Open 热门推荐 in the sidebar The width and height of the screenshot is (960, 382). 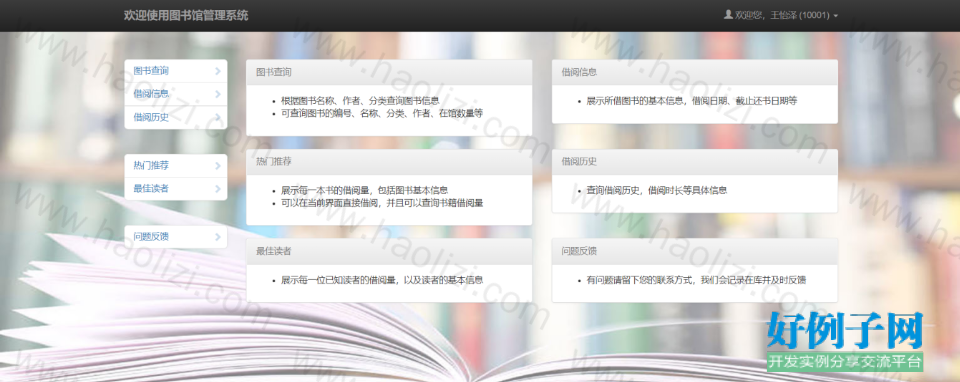point(176,165)
